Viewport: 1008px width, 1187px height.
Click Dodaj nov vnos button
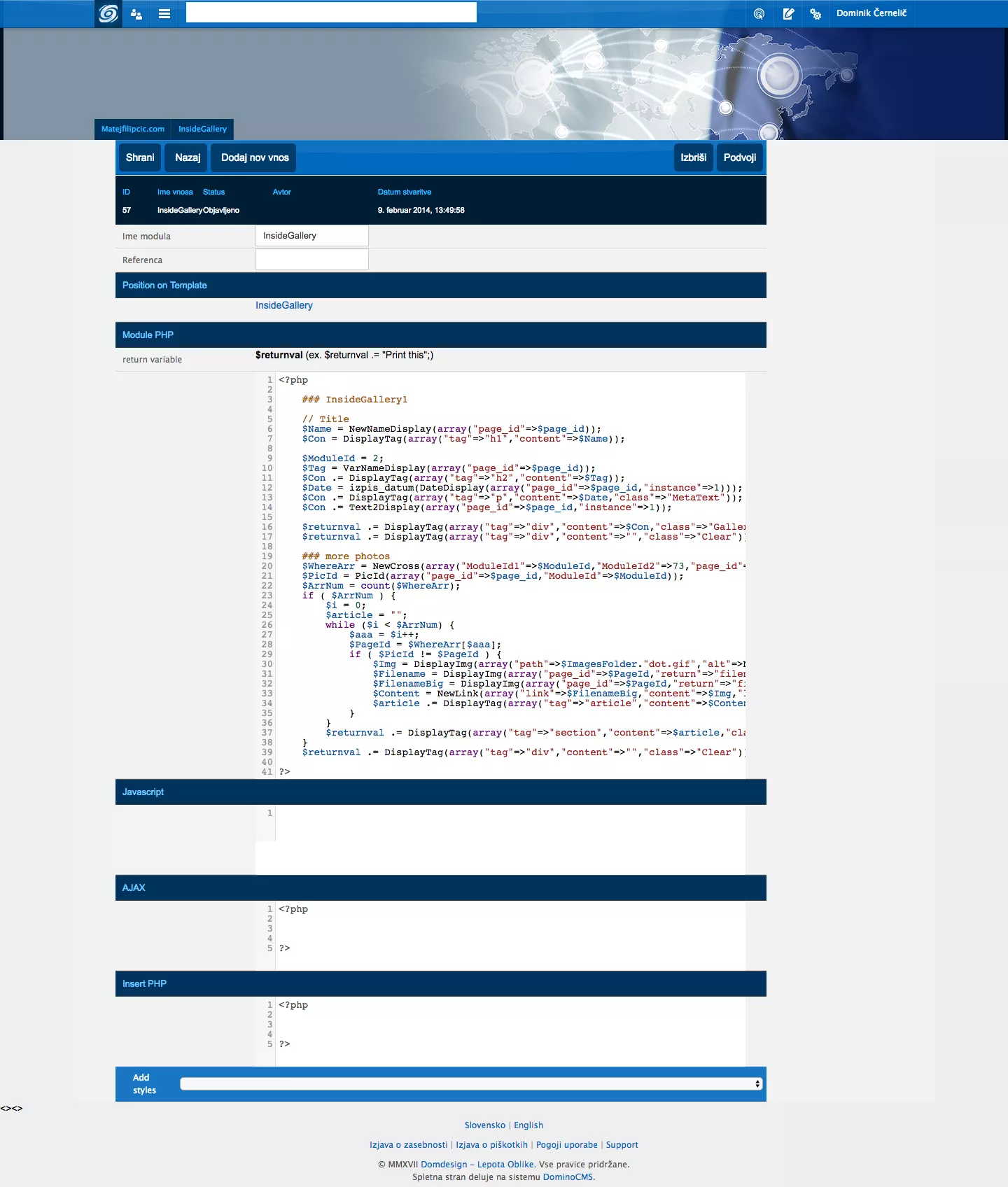(x=255, y=157)
